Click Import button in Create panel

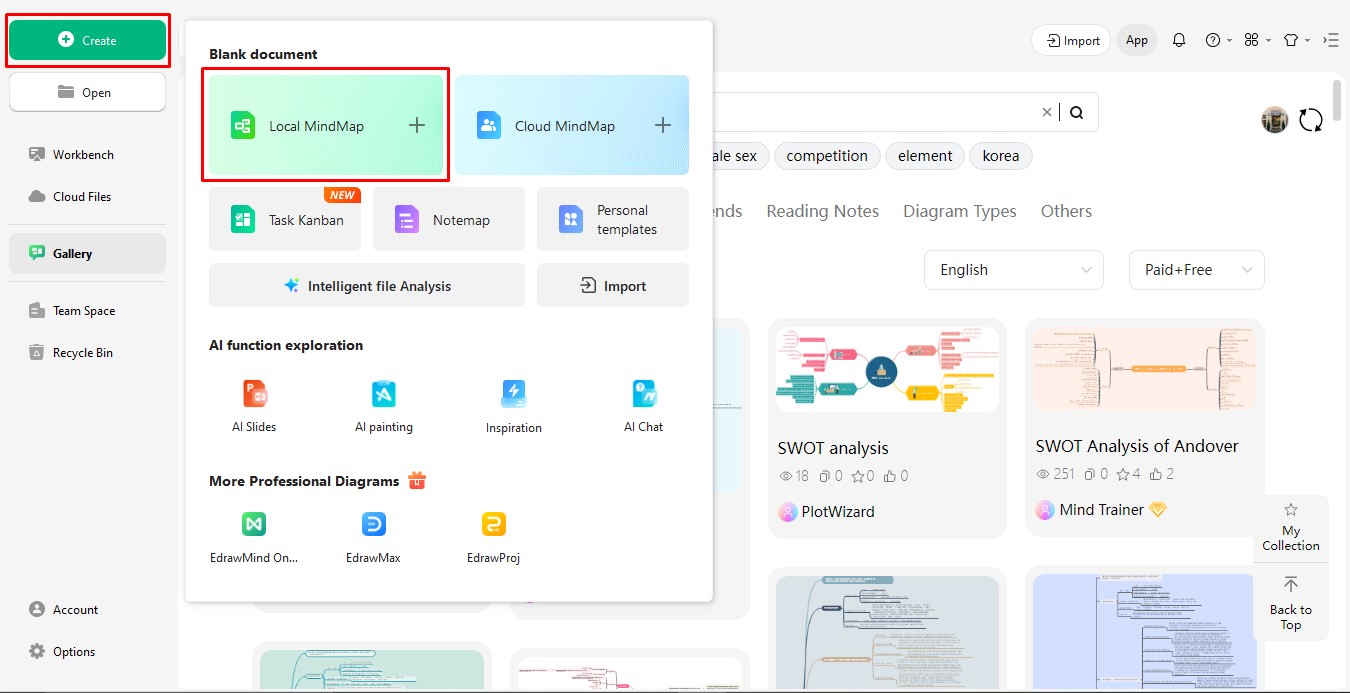(613, 285)
